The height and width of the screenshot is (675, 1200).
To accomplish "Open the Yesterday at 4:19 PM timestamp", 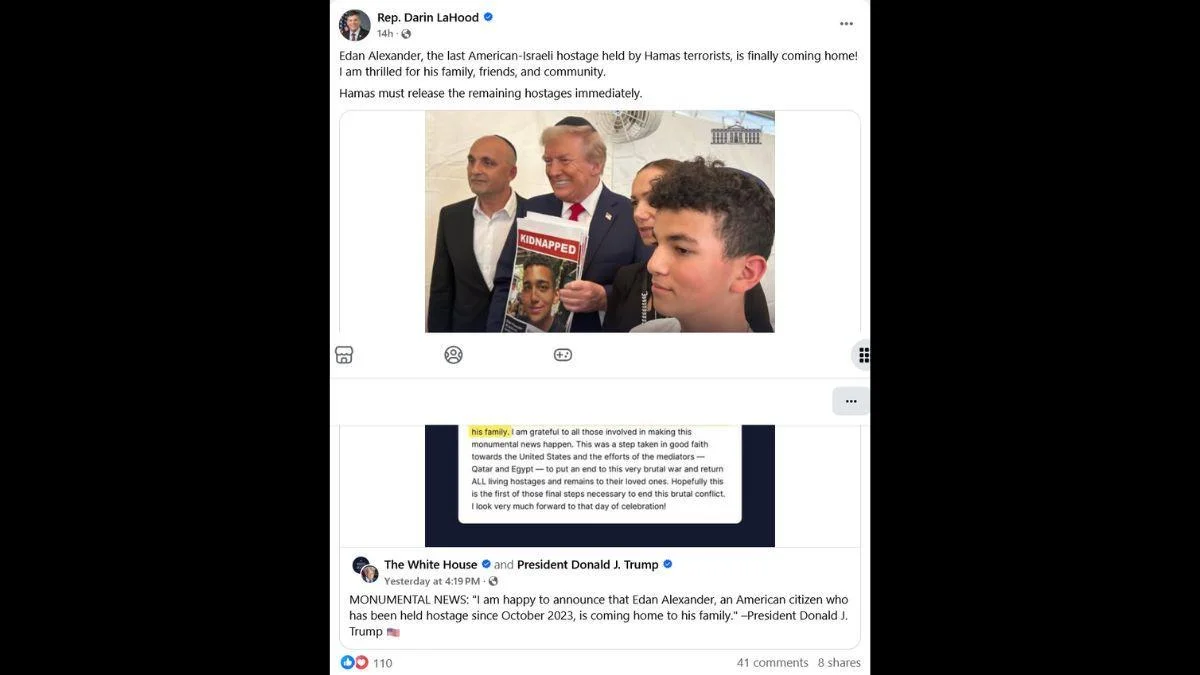I will 432,581.
